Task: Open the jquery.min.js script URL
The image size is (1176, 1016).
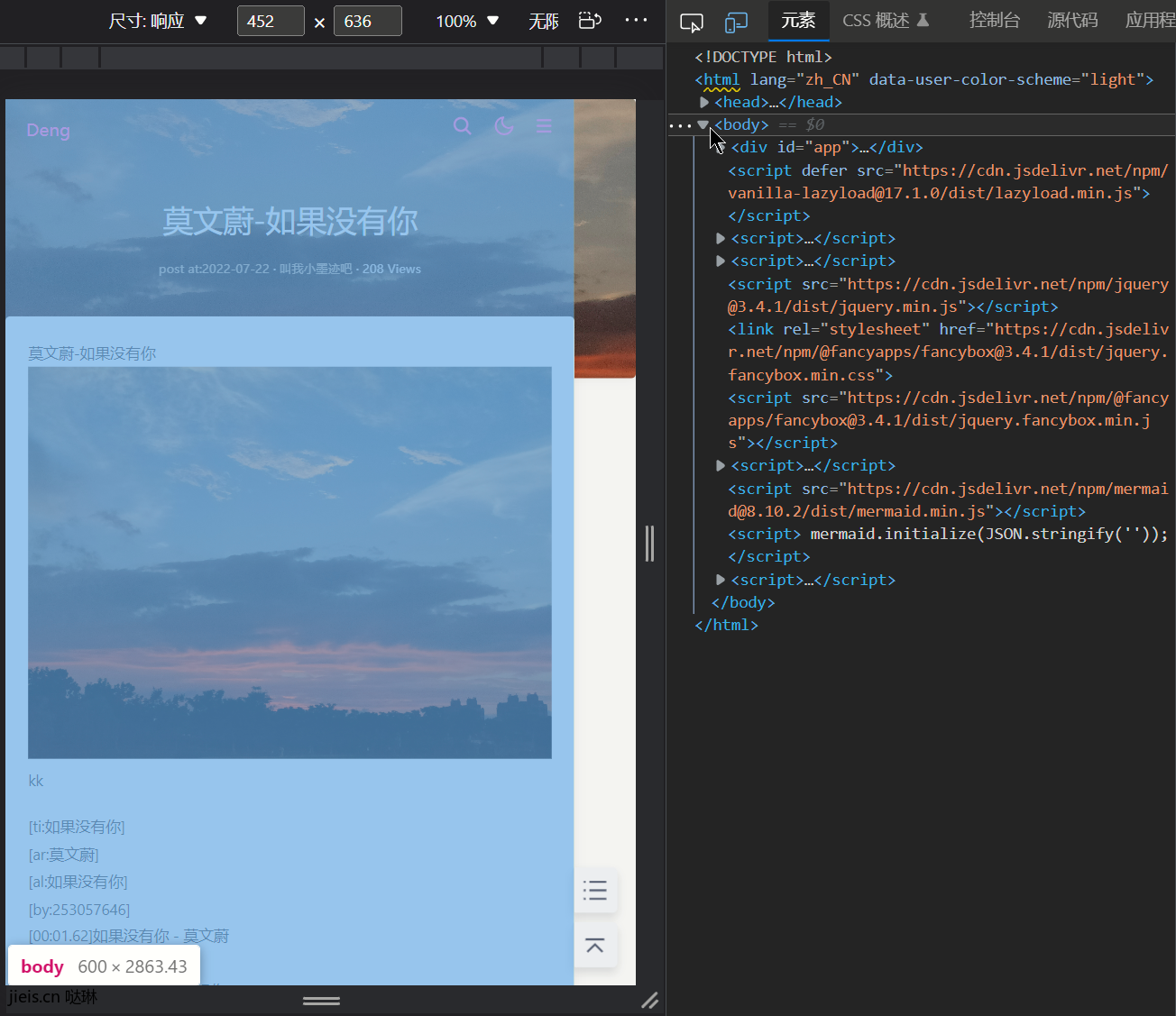Action: pos(948,296)
